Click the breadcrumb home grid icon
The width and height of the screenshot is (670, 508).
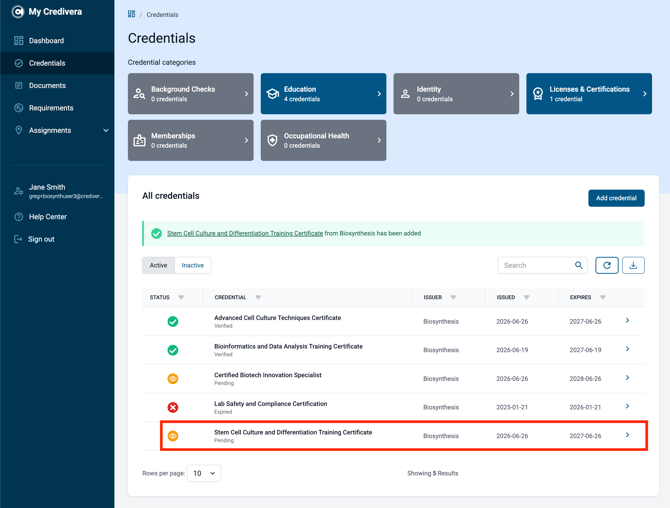131,14
